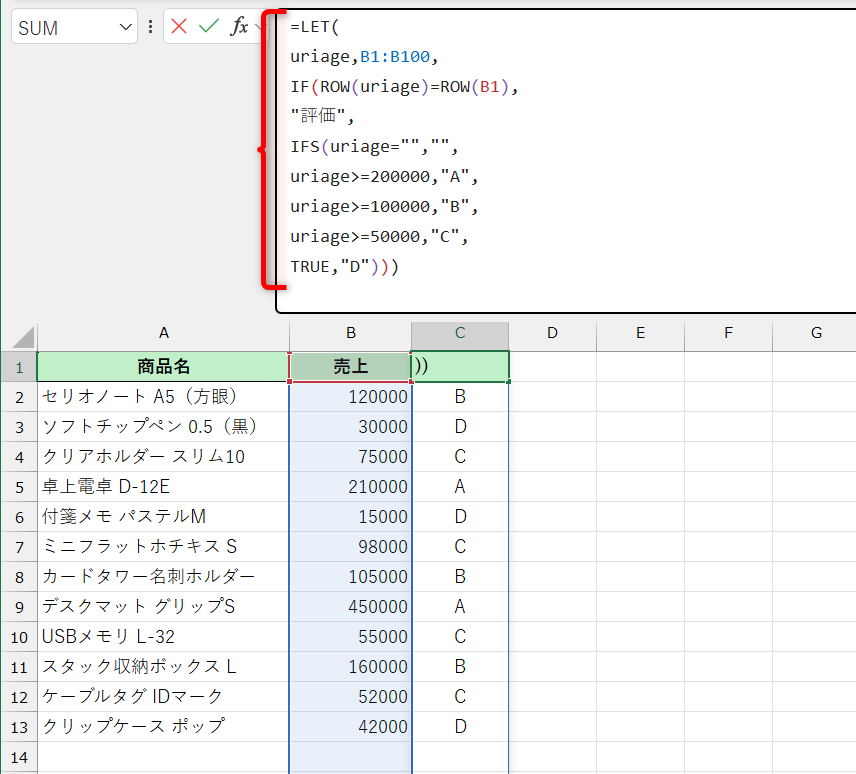The height and width of the screenshot is (774, 856).
Task: Click cell B5 with value 210000
Action: point(350,486)
